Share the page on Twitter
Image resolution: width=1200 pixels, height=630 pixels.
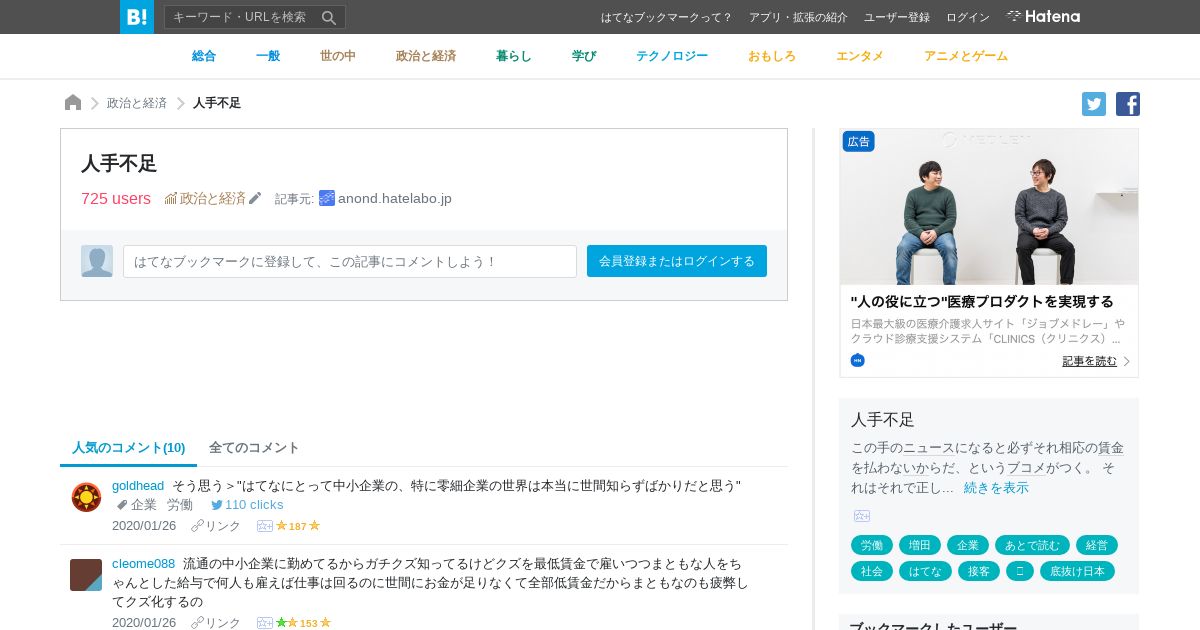[x=1094, y=104]
